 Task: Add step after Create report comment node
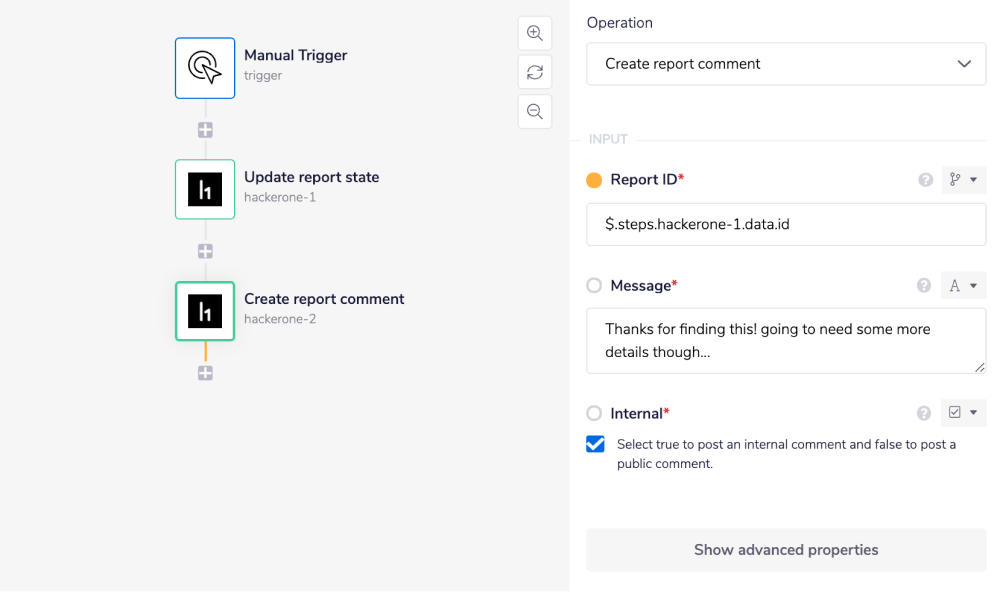(x=205, y=373)
